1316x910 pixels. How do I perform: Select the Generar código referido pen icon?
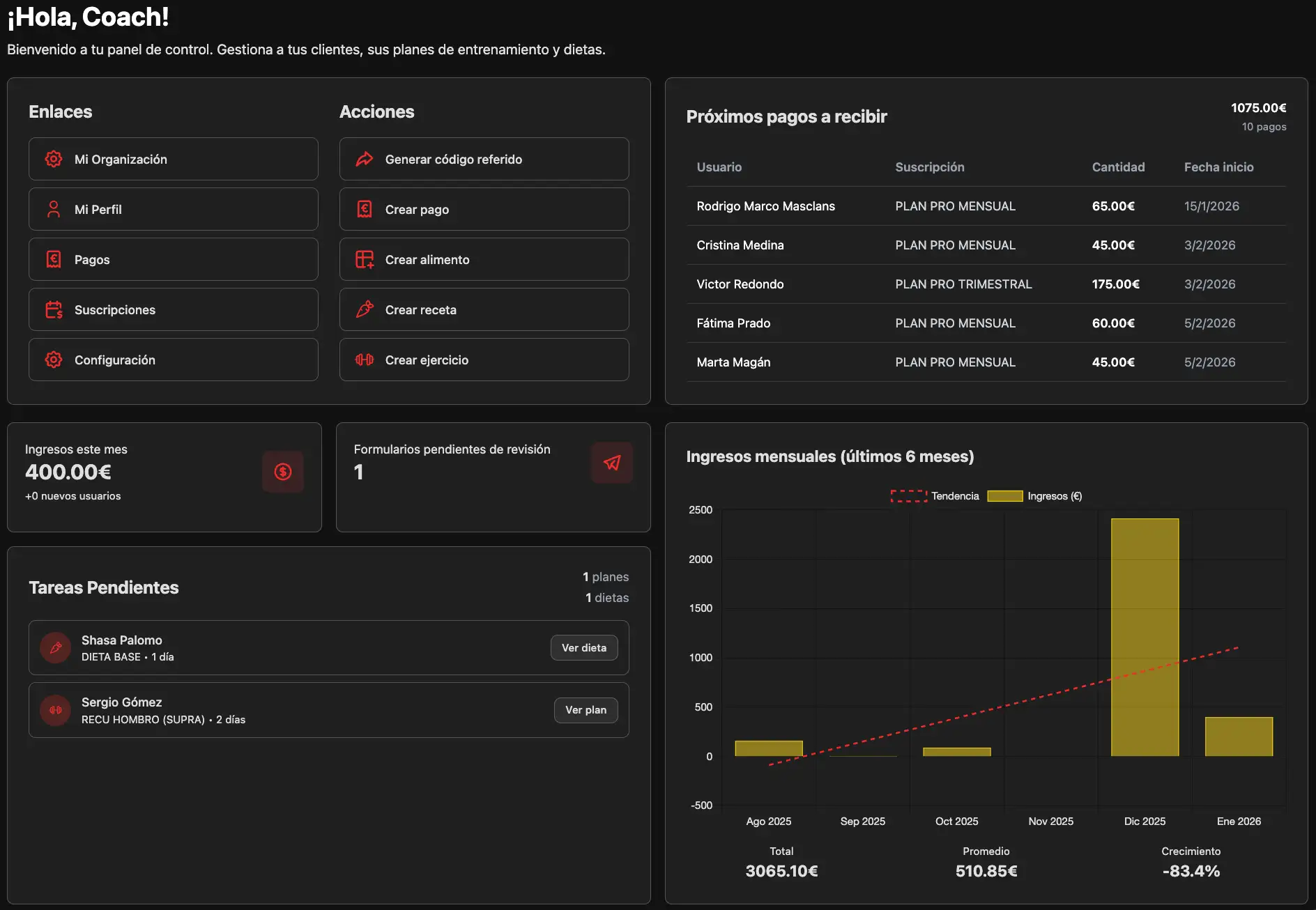[x=364, y=159]
